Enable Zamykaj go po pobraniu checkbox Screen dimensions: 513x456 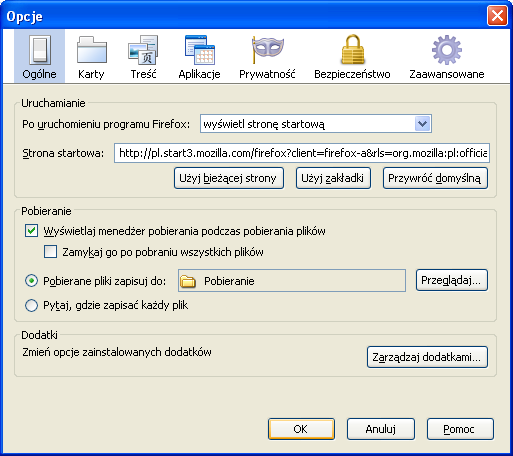[x=50, y=252]
